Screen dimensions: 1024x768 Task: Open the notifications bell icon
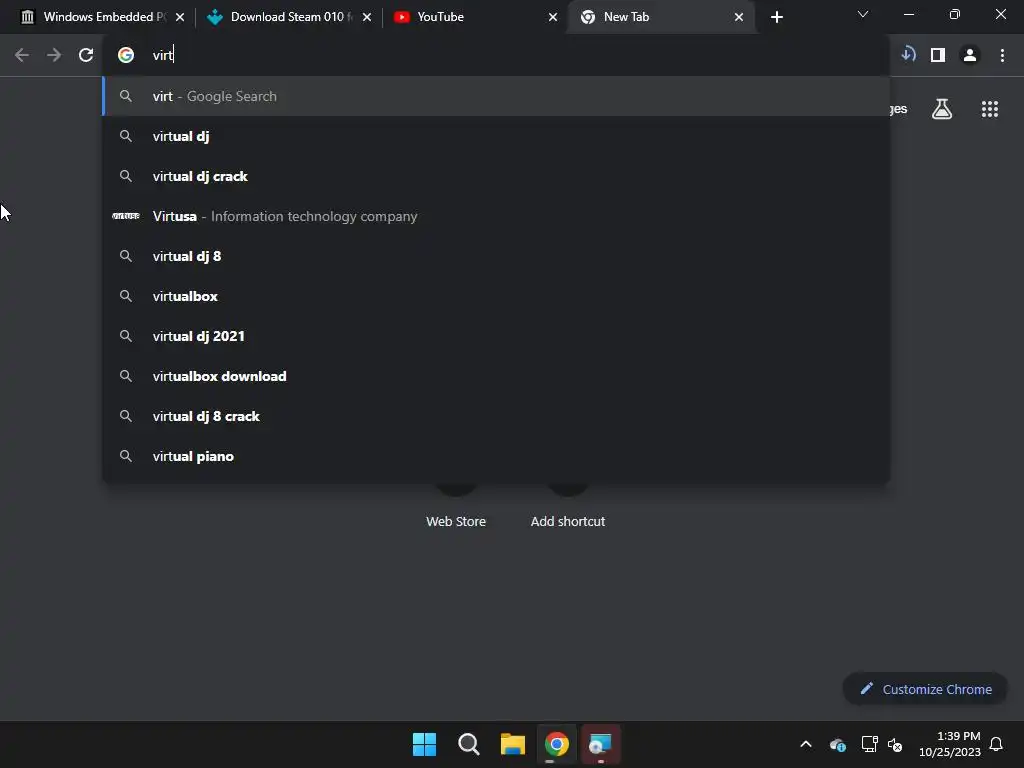pyautogui.click(x=996, y=744)
